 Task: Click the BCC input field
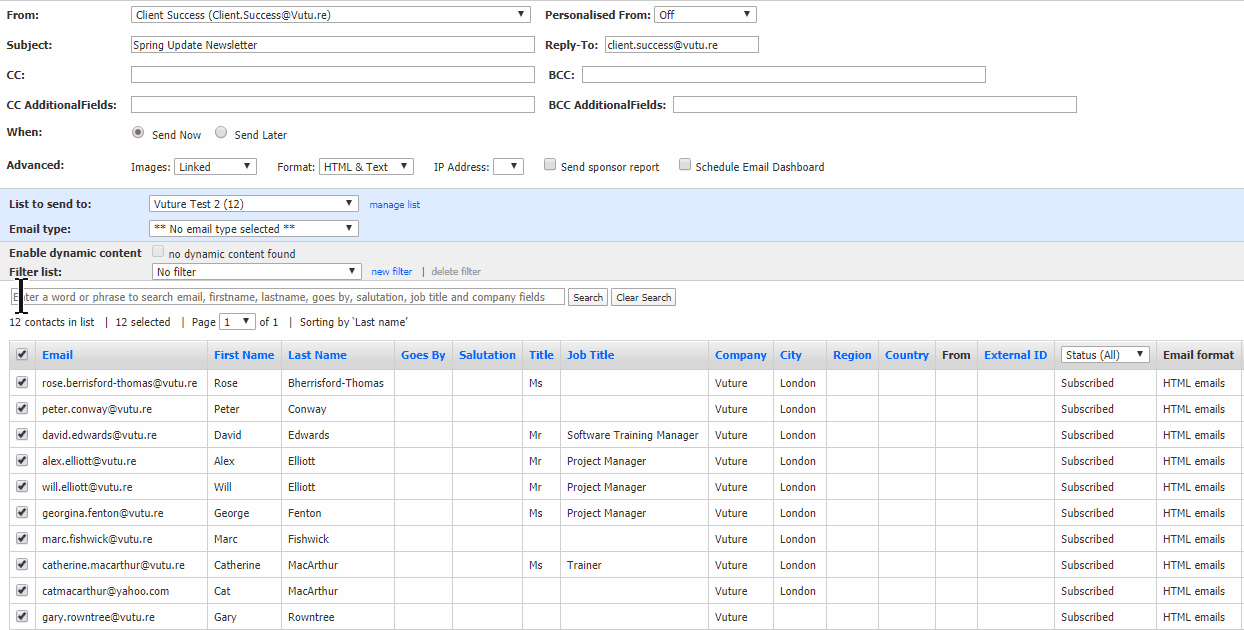tap(783, 75)
